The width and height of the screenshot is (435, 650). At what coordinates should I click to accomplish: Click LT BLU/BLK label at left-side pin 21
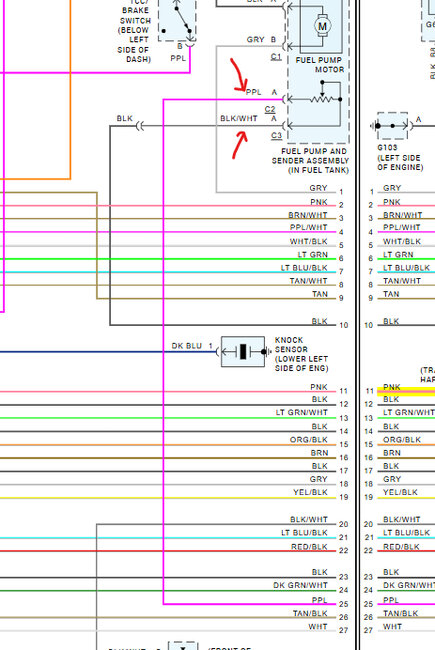(304, 533)
